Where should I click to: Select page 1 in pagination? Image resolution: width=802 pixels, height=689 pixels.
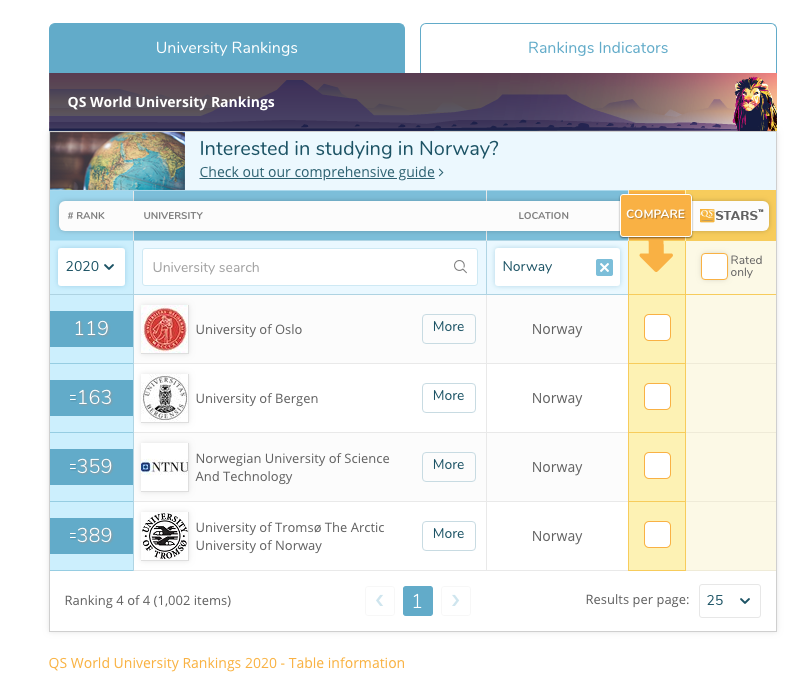(x=418, y=601)
